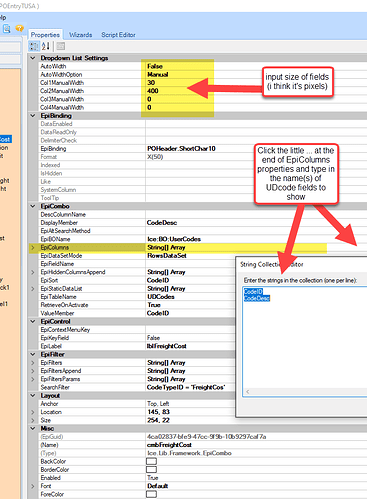Open the Wizards tab
The image size is (367, 499).
[x=80, y=35]
